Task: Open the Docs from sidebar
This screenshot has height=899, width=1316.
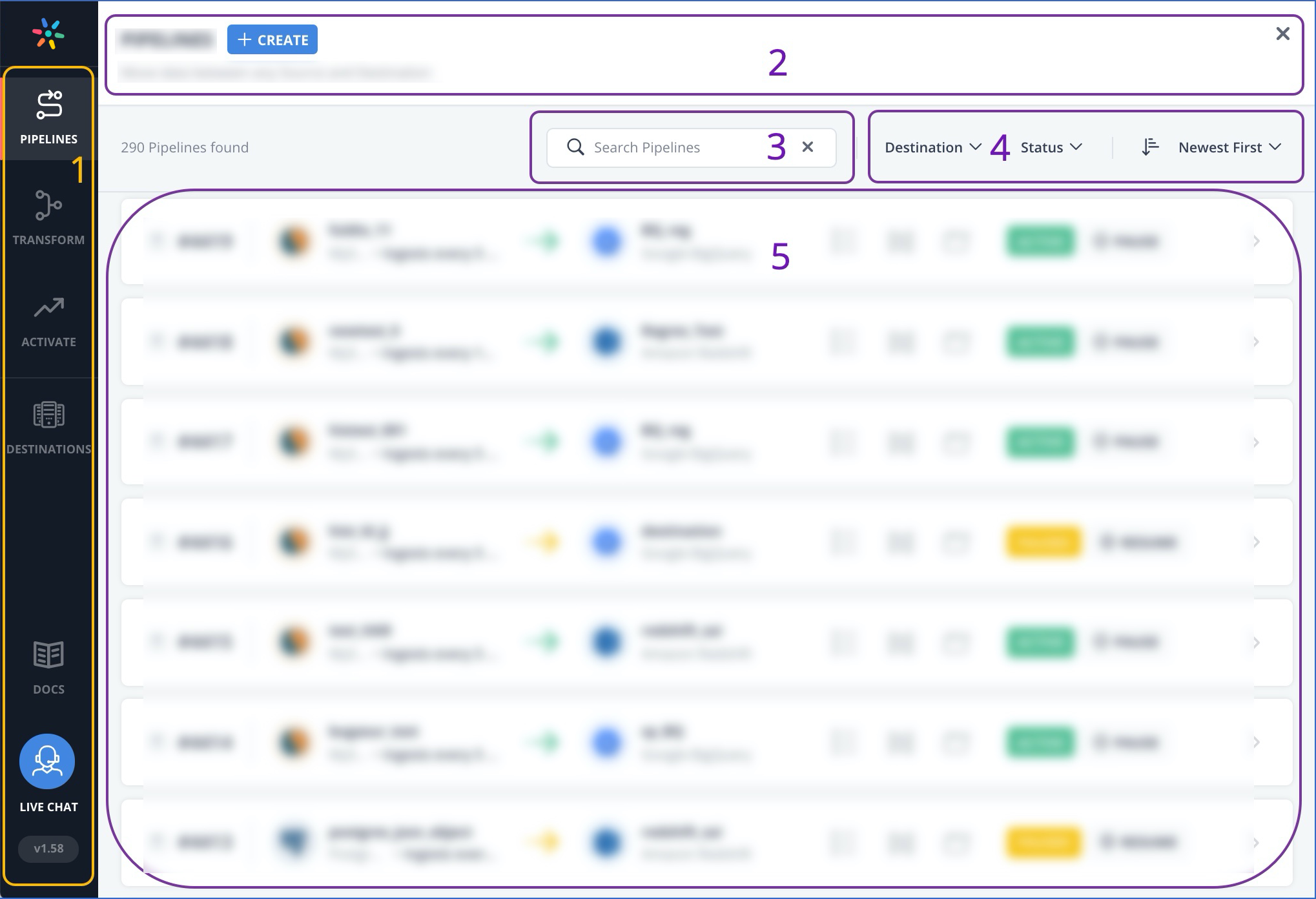Action: click(48, 667)
